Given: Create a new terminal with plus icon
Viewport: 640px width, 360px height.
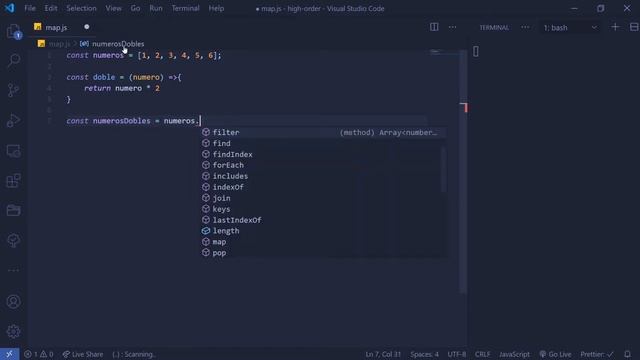Looking at the screenshot, I should 615,27.
